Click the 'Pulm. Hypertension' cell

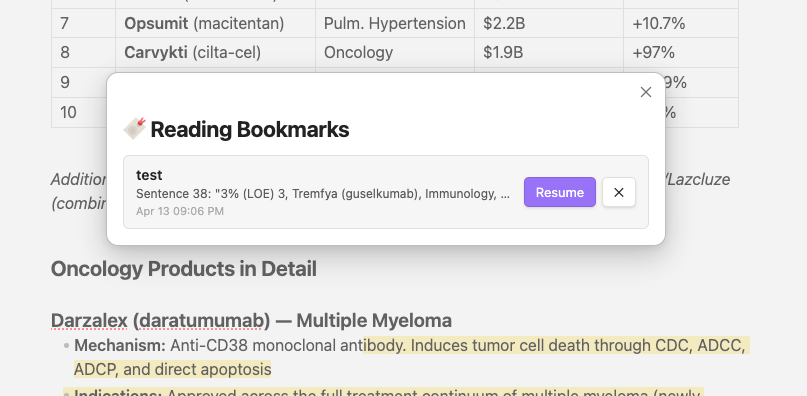click(x=395, y=23)
